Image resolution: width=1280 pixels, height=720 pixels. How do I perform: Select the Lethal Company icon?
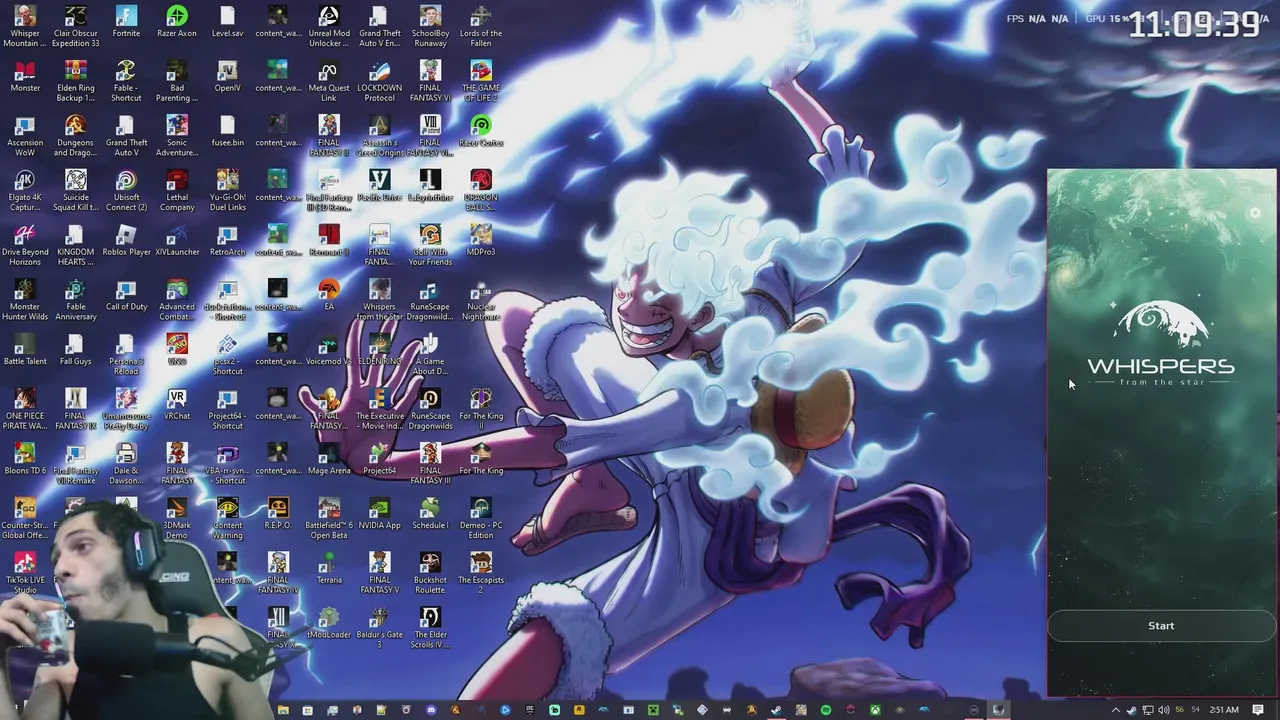point(177,190)
